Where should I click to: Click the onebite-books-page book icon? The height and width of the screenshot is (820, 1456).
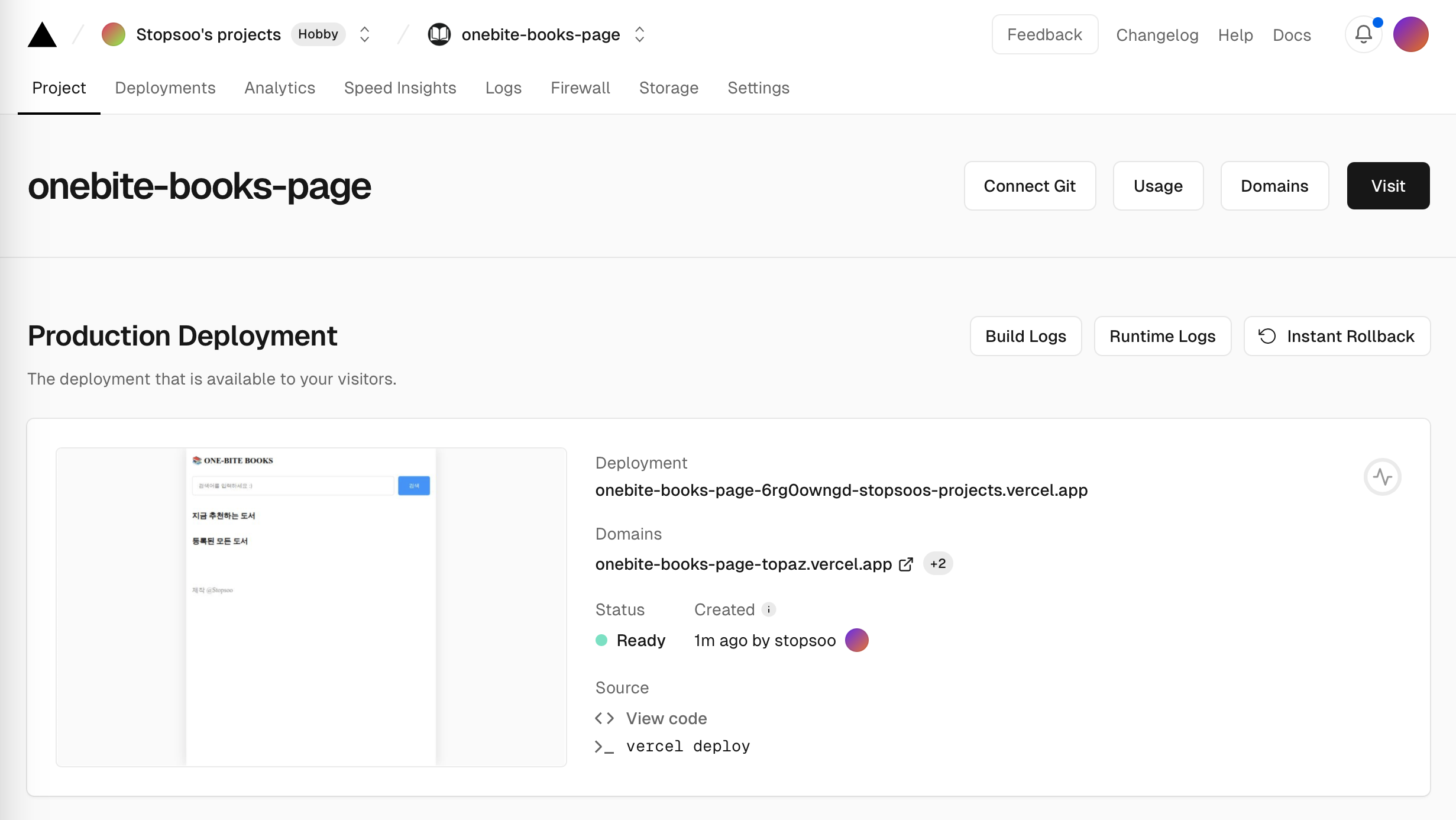[x=439, y=34]
